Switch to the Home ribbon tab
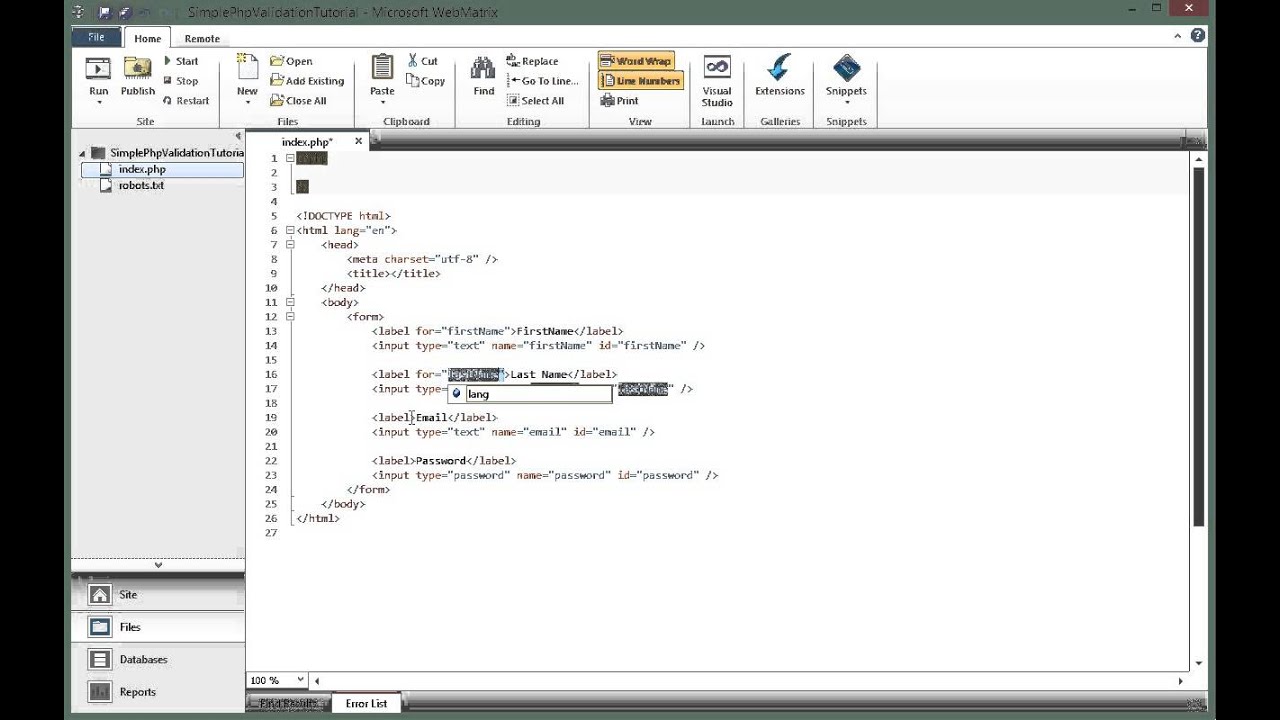The height and width of the screenshot is (720, 1280). pos(147,38)
